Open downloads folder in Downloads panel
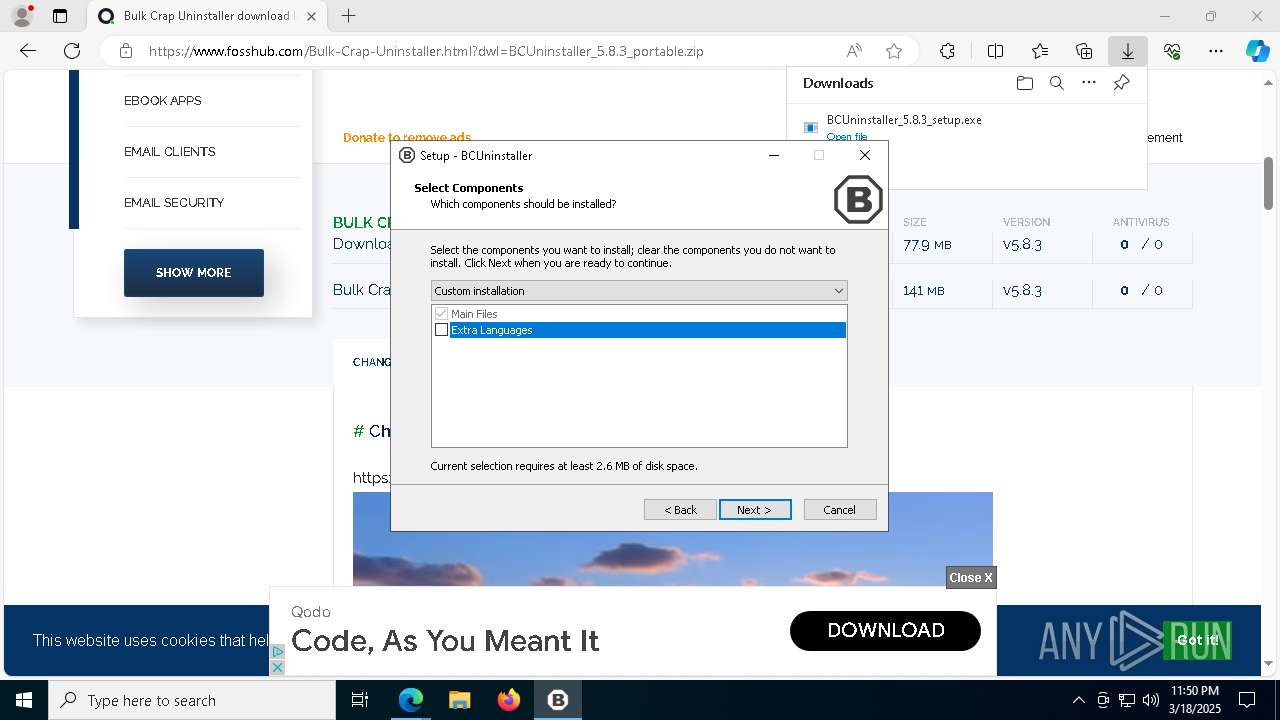 (x=1024, y=83)
